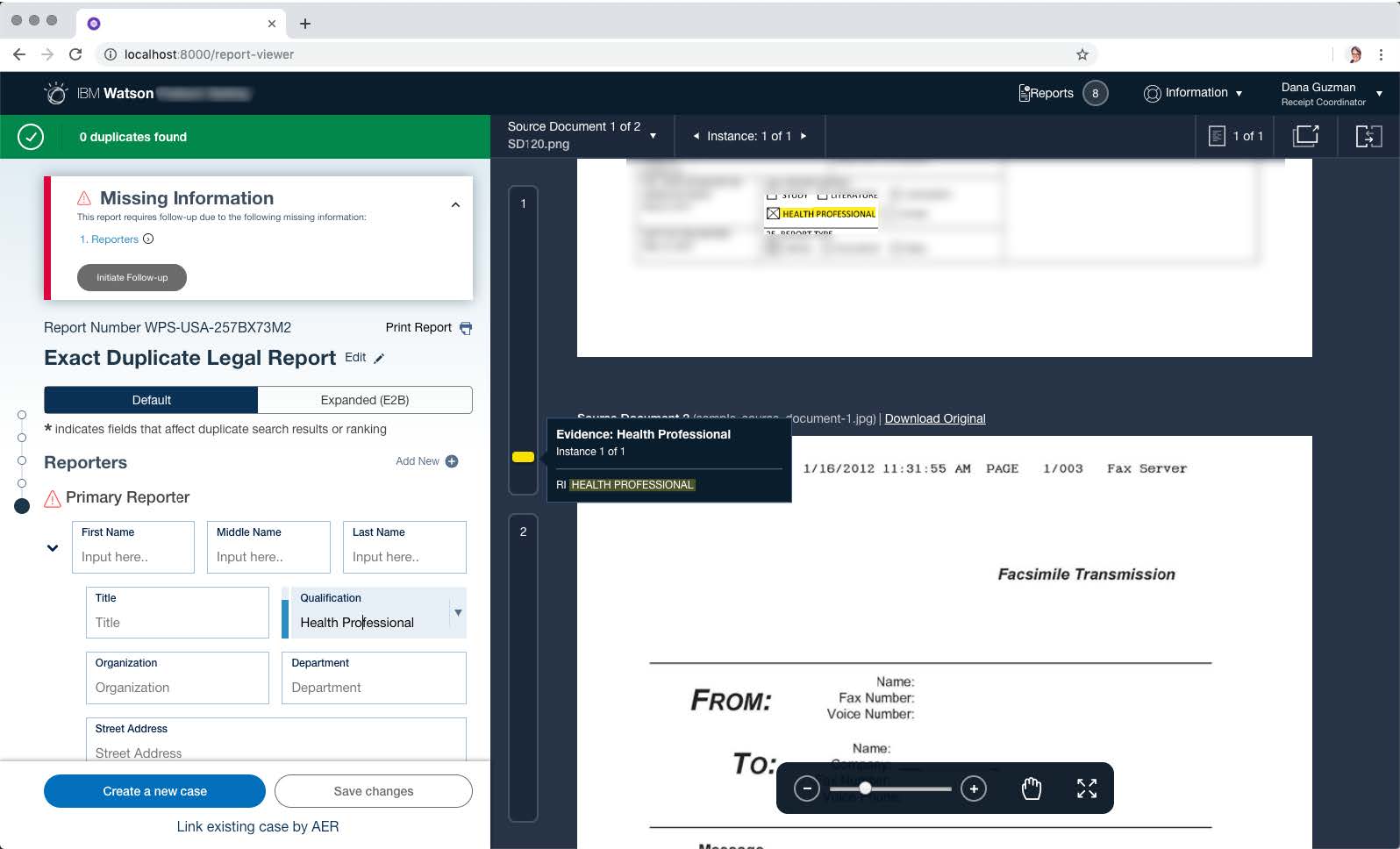Viewport: 1400px width, 849px height.
Task: Click the zoom out minus icon
Action: 806,788
